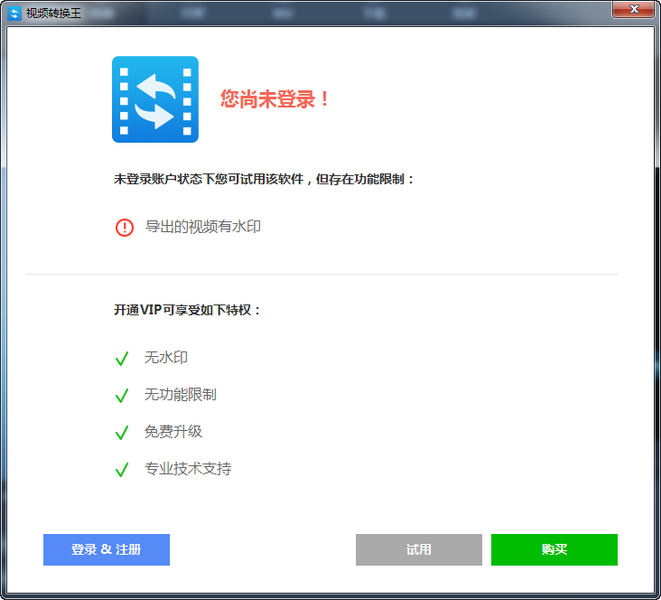Click the blue video converter logo
Viewport: 661px width, 600px height.
(x=155, y=100)
